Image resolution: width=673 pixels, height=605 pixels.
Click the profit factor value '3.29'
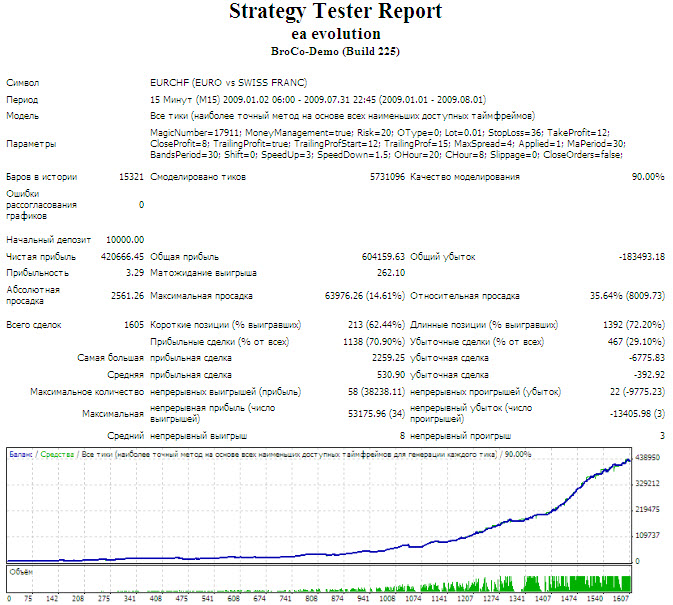135,273
